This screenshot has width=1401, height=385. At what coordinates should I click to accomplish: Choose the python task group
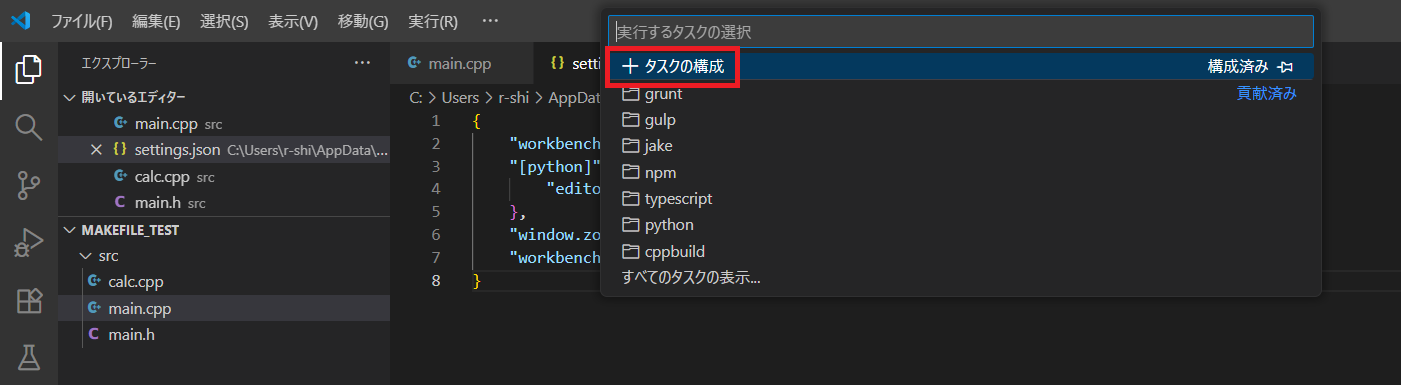(960, 225)
